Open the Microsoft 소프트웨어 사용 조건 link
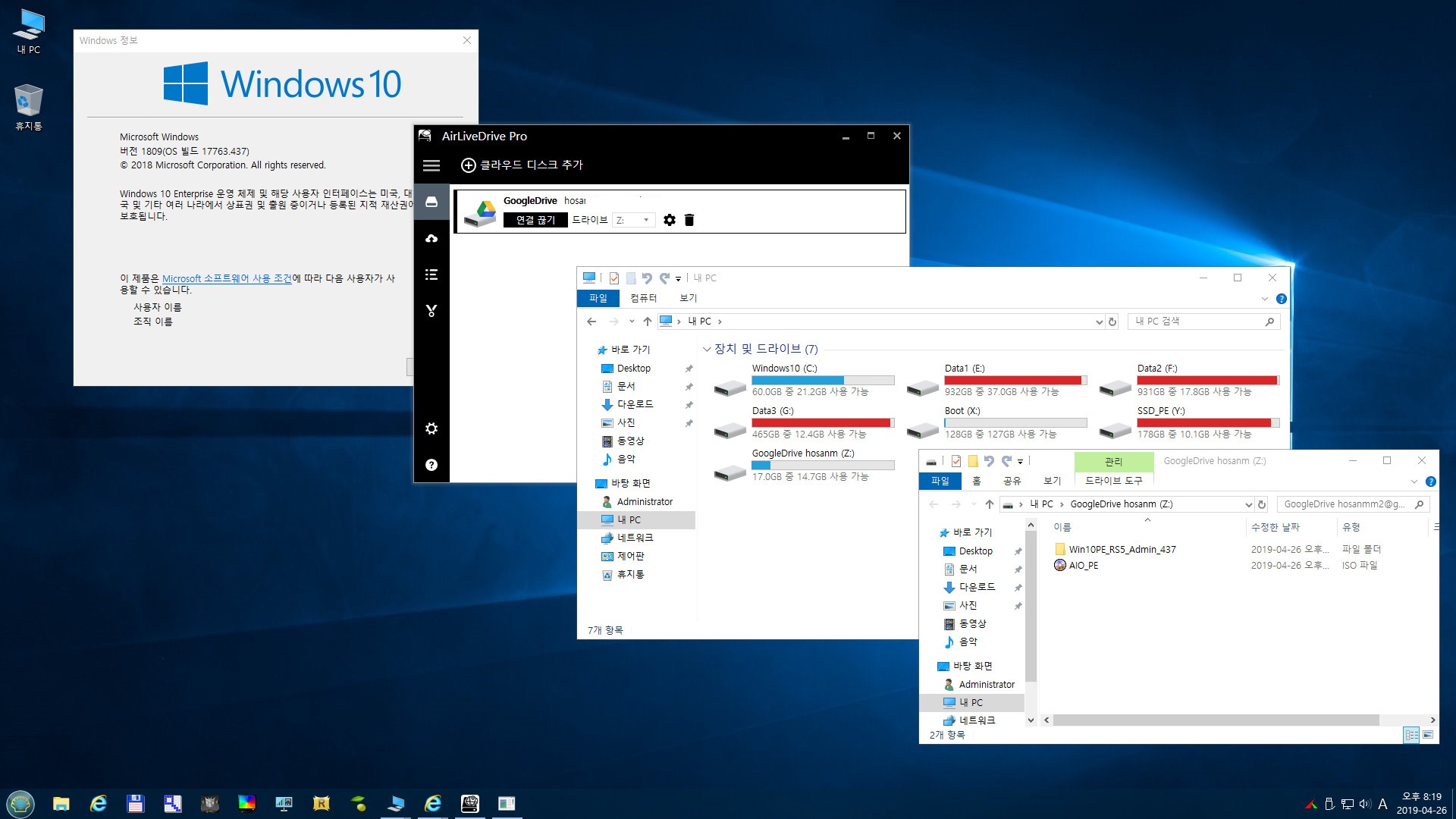This screenshot has width=1456, height=819. (227, 278)
